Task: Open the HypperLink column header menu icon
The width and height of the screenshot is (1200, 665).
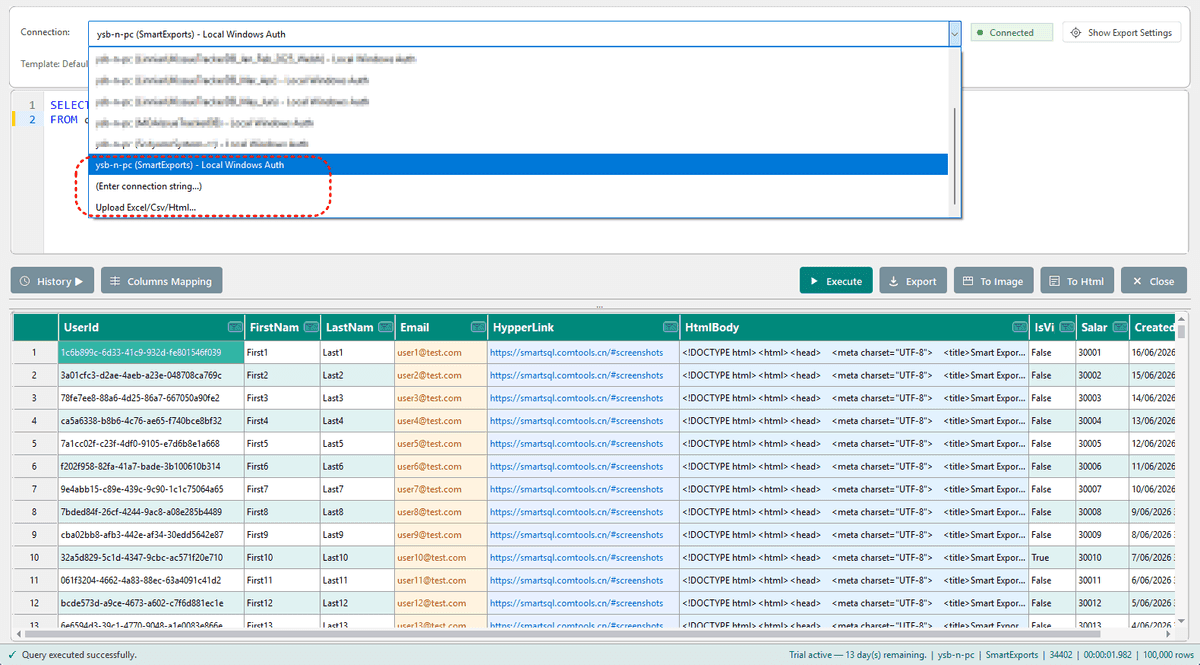Action: [669, 327]
